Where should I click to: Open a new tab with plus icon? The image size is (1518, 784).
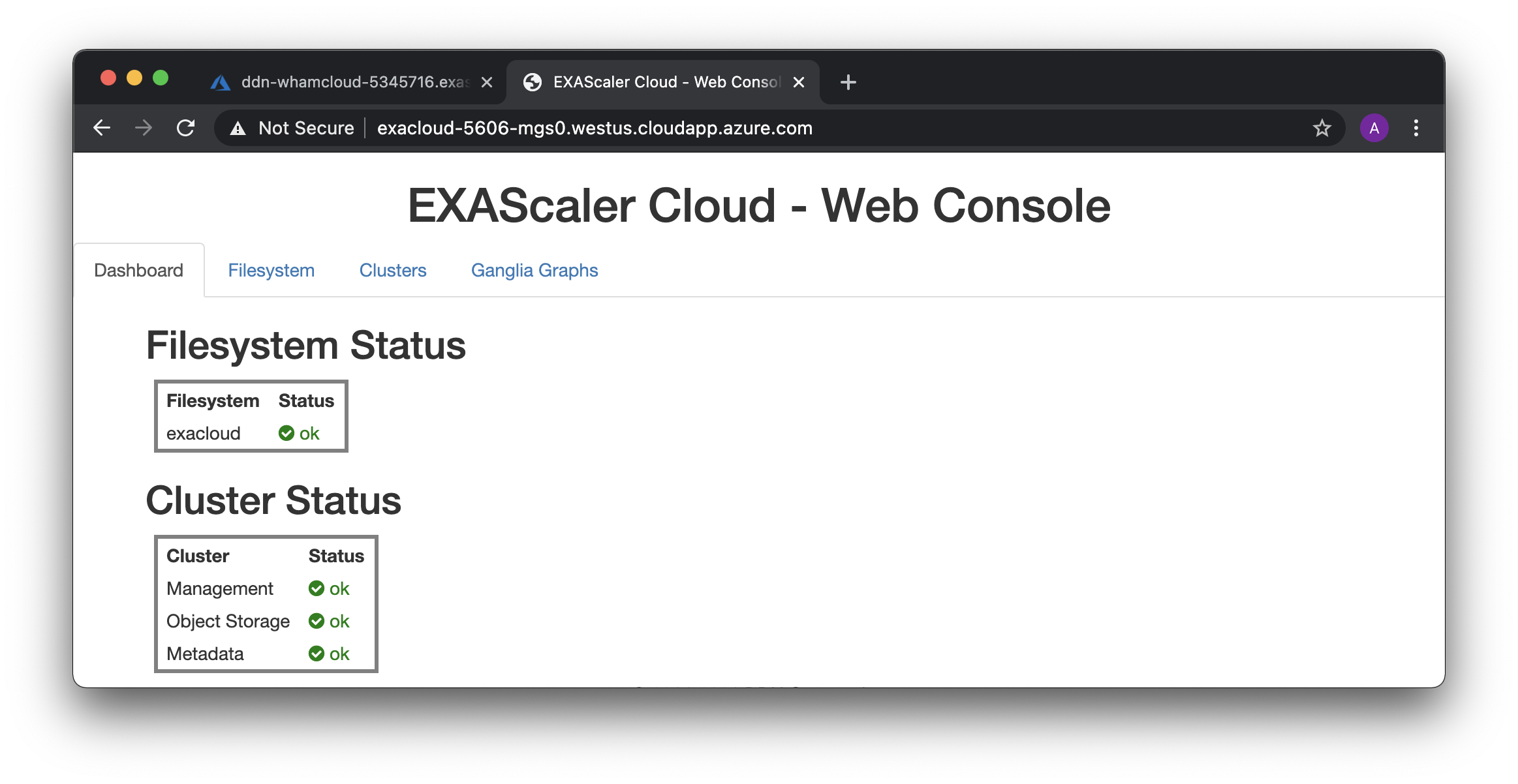(848, 82)
